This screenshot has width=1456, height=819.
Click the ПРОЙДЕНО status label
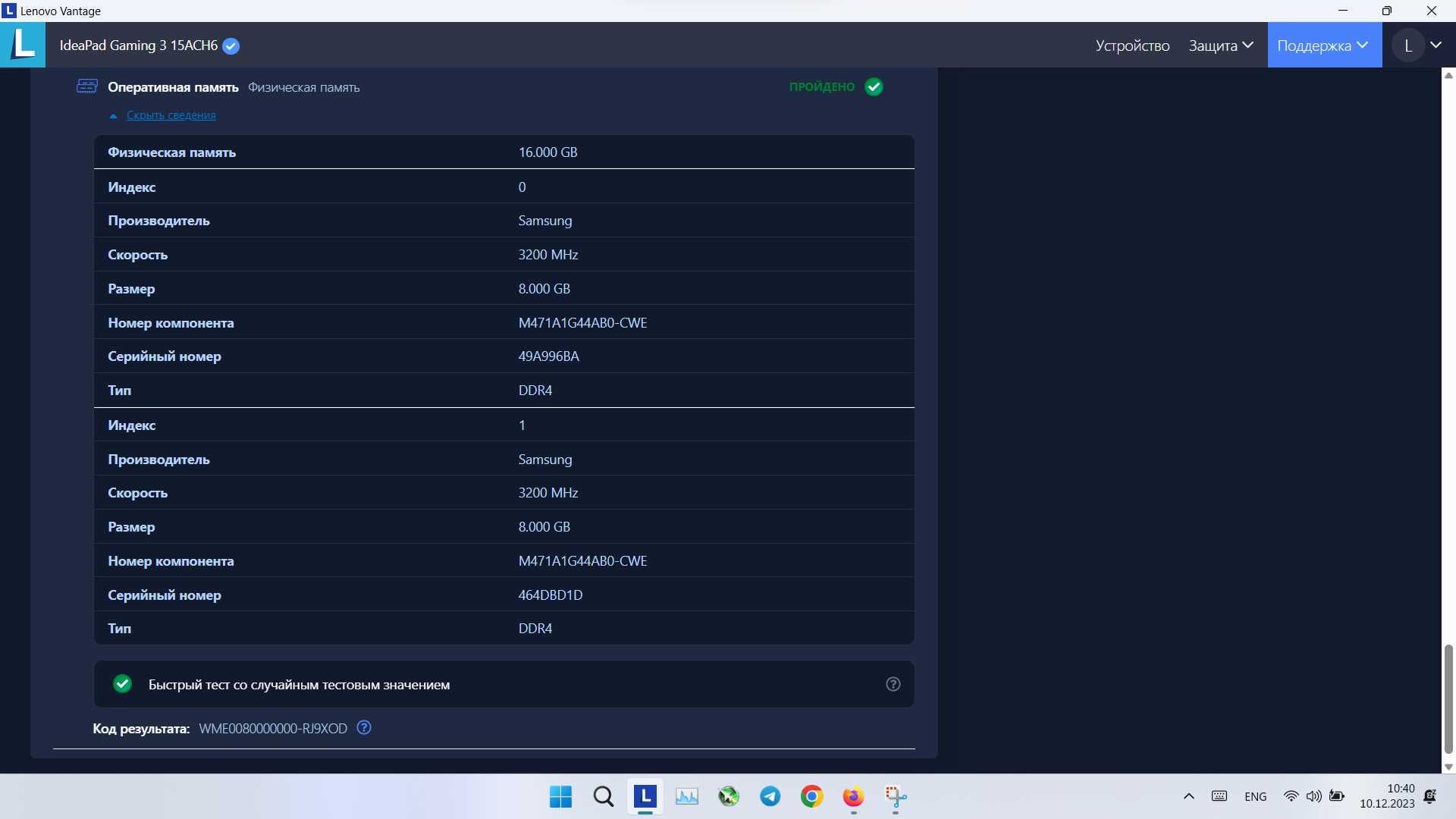click(x=821, y=86)
